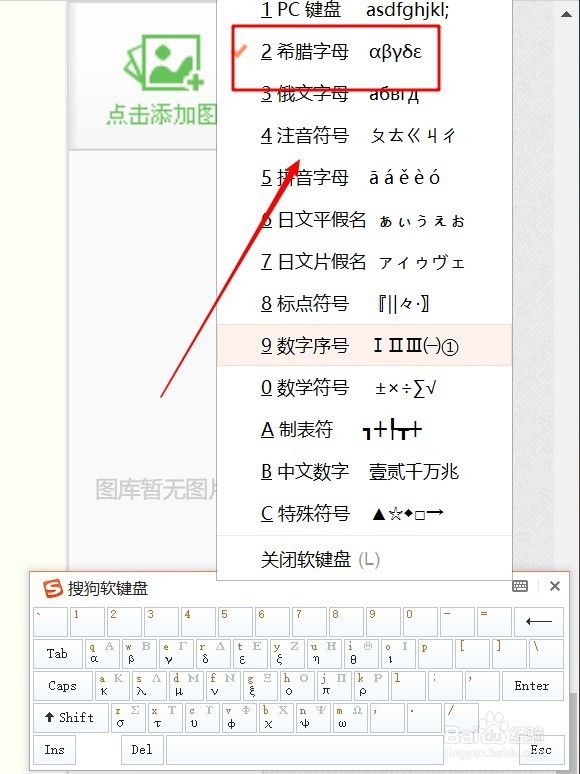Screen dimensions: 580x774
Task: Choose 注音符号 phonetic symbols layout
Action: [x=364, y=135]
